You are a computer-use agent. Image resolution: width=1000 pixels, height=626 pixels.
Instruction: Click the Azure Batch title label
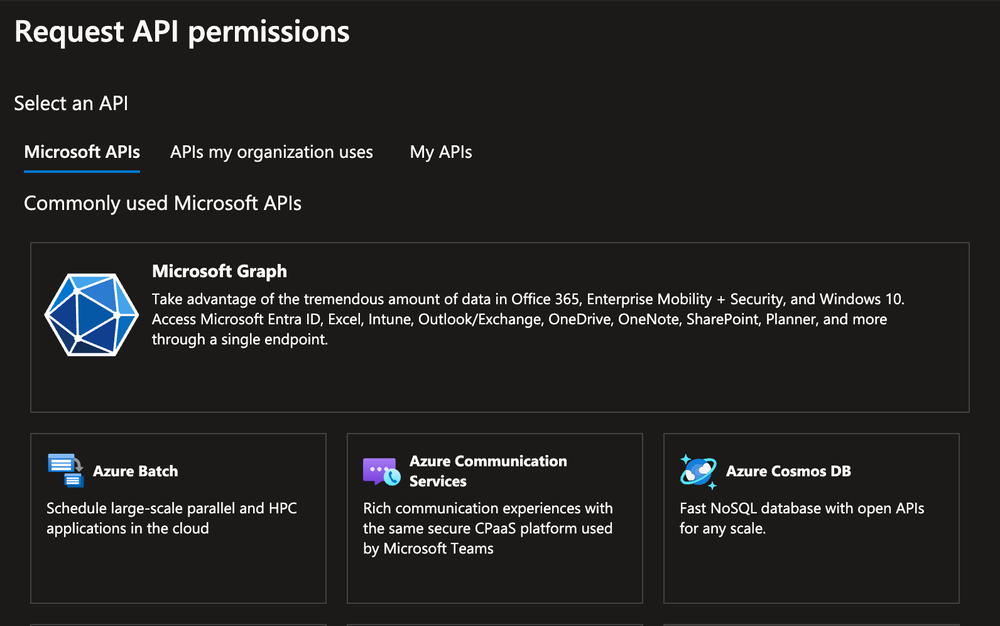pos(134,470)
